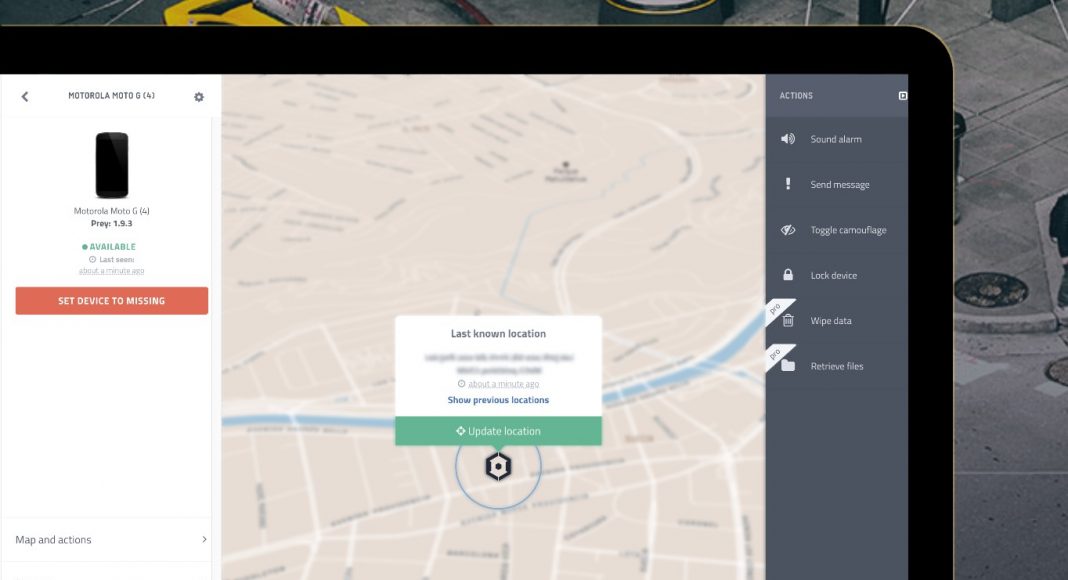Click the 'Motorola Moto G (4)' name below phone image
This screenshot has height=580, width=1068.
click(x=112, y=211)
